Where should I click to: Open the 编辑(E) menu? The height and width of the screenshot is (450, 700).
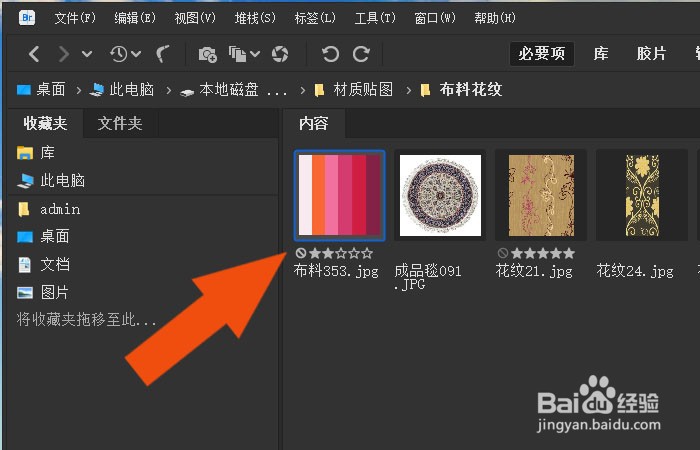tap(135, 18)
